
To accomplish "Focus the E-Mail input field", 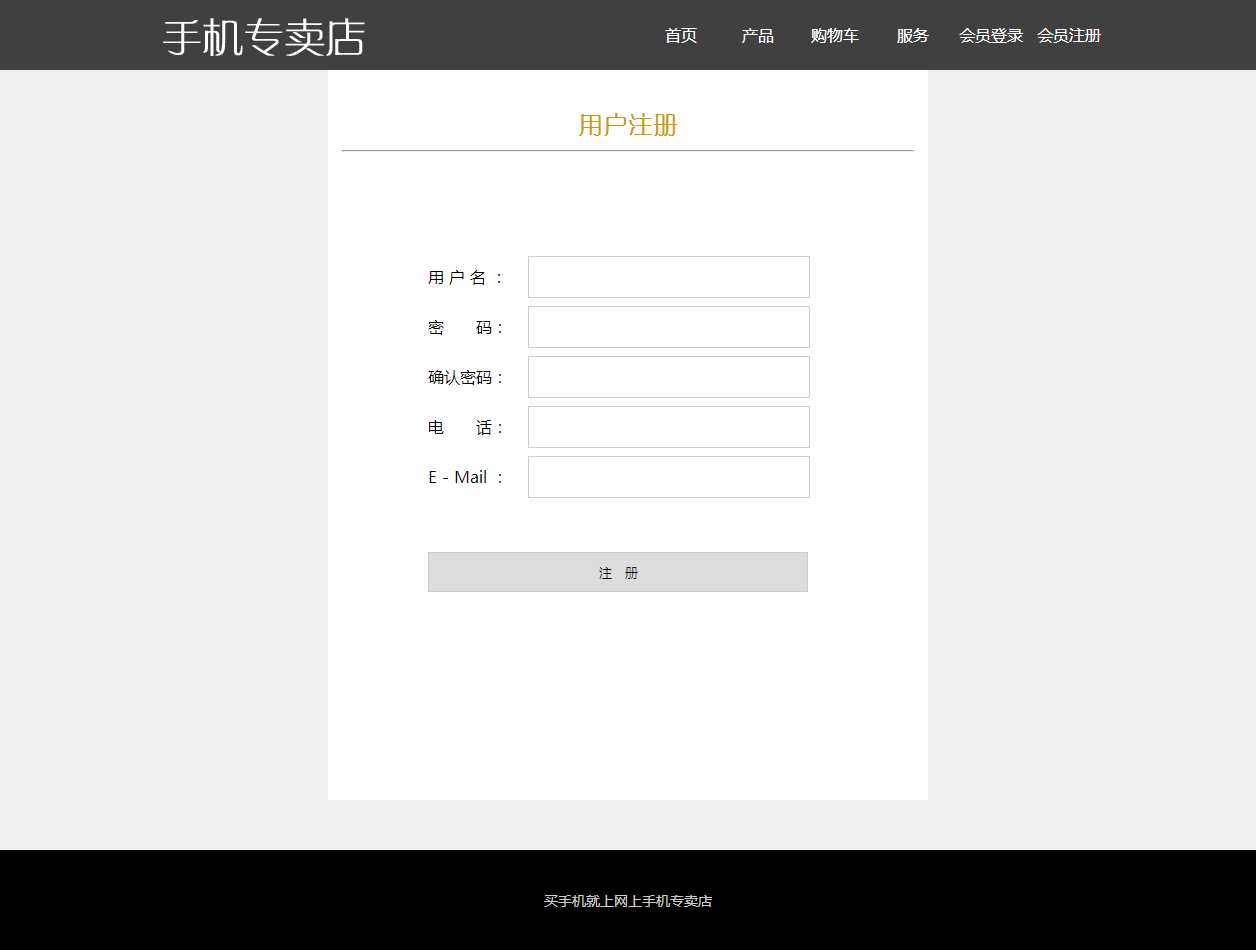I will [x=668, y=477].
